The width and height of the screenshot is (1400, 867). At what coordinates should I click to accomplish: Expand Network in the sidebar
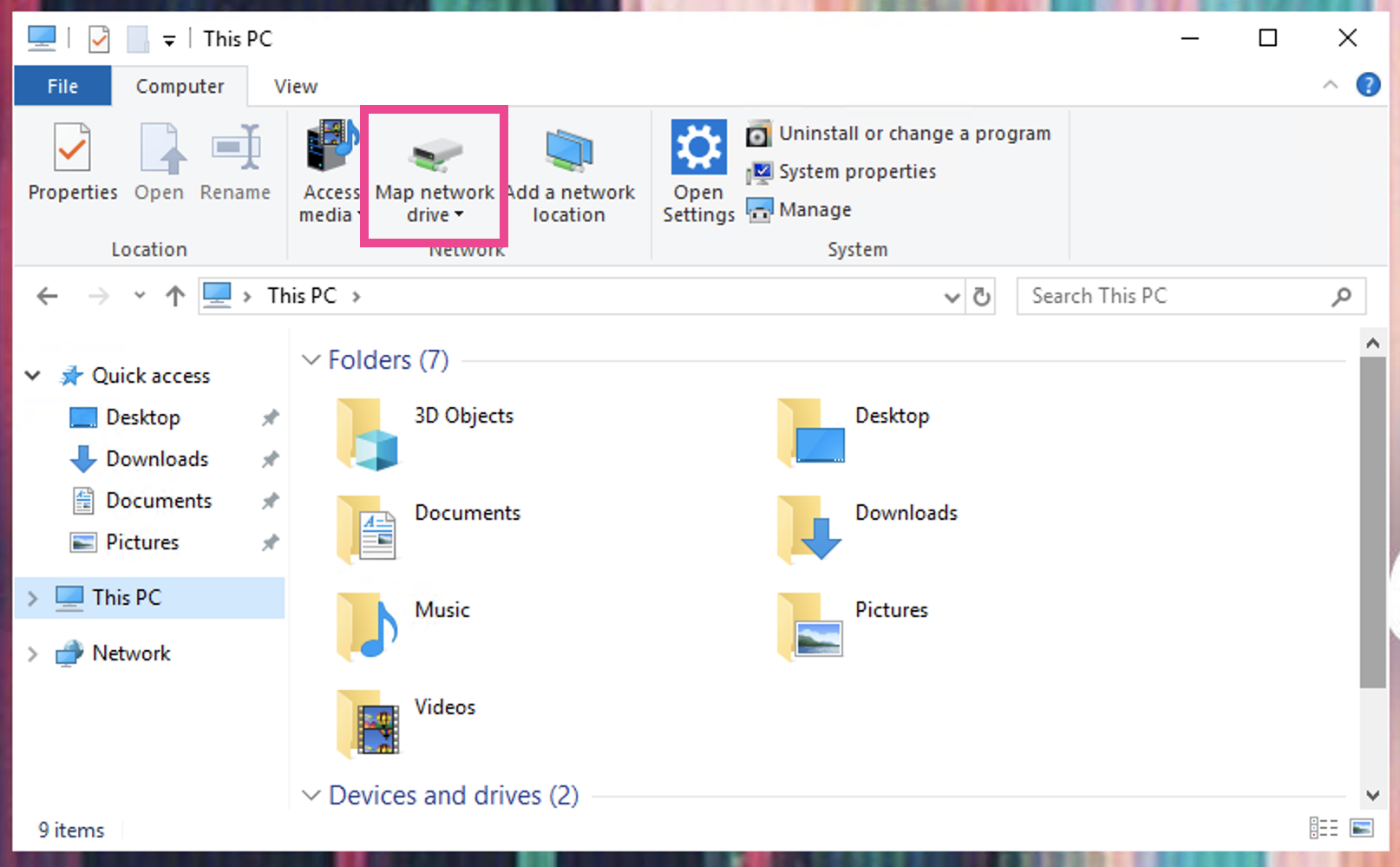point(33,654)
